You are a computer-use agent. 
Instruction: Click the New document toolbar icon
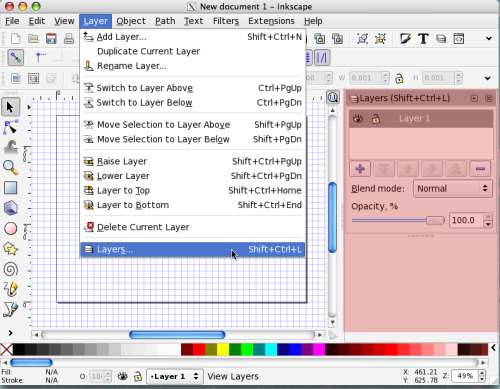point(15,39)
